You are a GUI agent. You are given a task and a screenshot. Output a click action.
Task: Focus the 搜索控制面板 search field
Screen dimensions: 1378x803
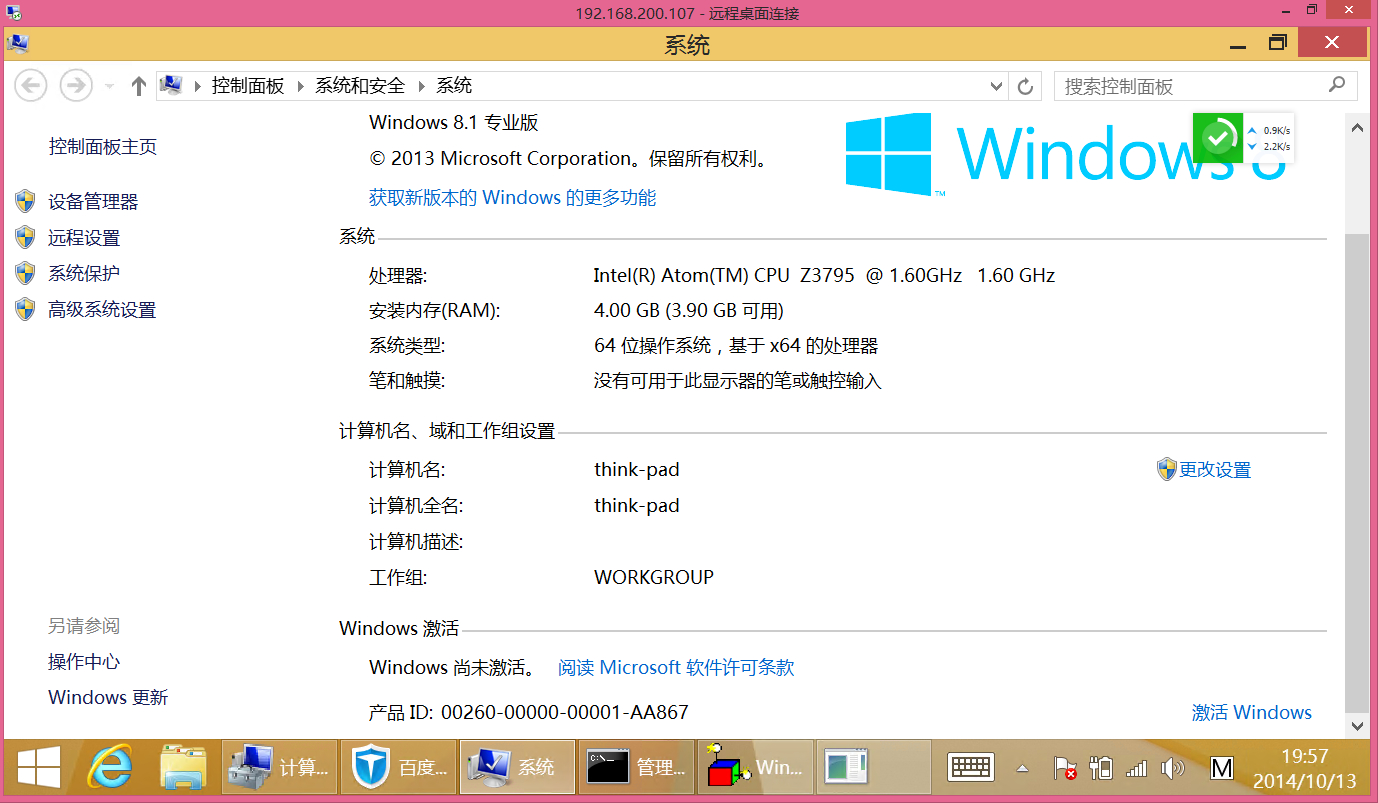pos(1205,86)
